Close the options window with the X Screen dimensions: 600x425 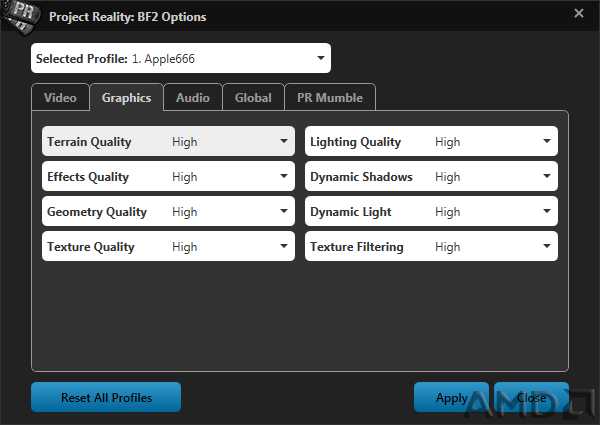click(579, 13)
